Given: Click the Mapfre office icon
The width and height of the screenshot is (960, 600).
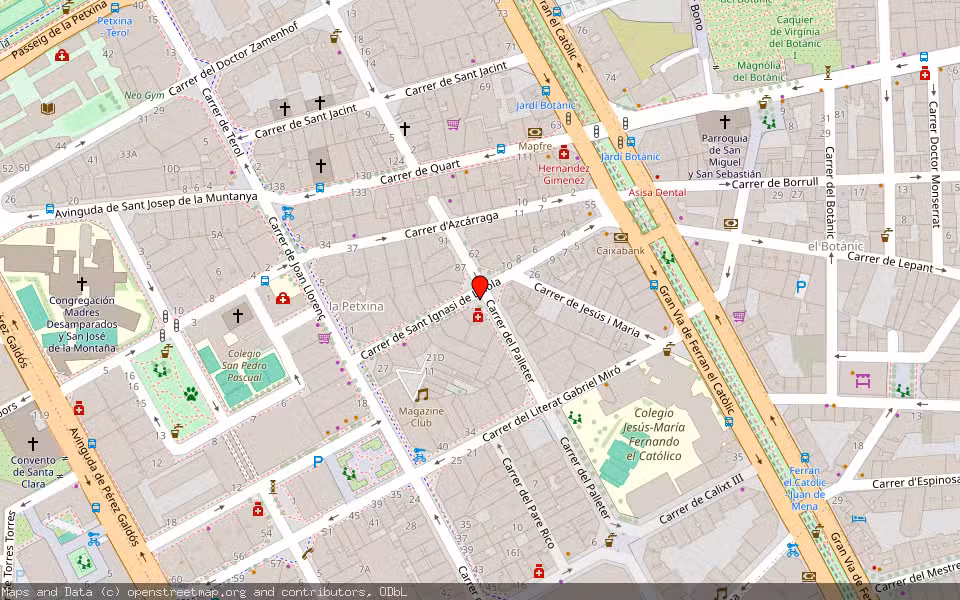Looking at the screenshot, I should tap(534, 132).
